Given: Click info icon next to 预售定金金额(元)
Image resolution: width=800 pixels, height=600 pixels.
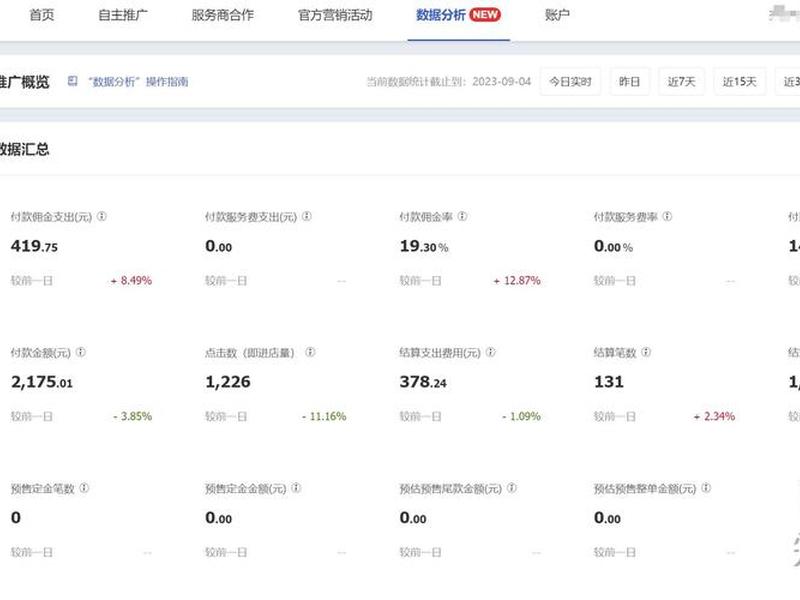Looking at the screenshot, I should 296,488.
